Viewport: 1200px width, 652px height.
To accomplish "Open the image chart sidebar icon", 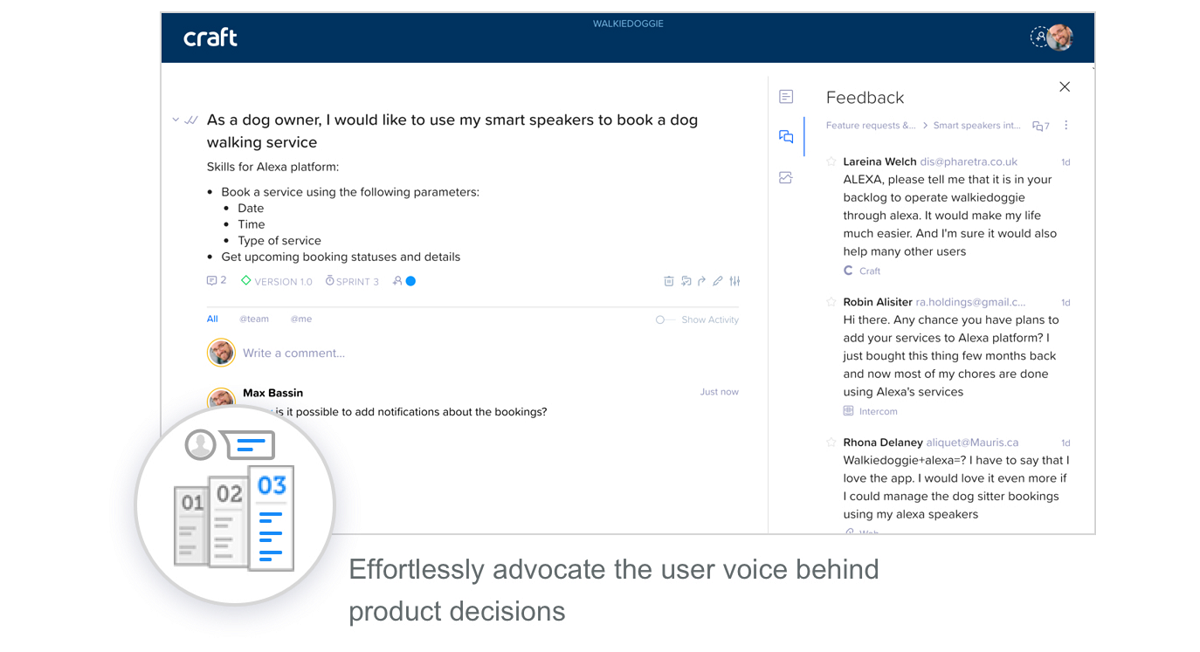I will coord(786,178).
